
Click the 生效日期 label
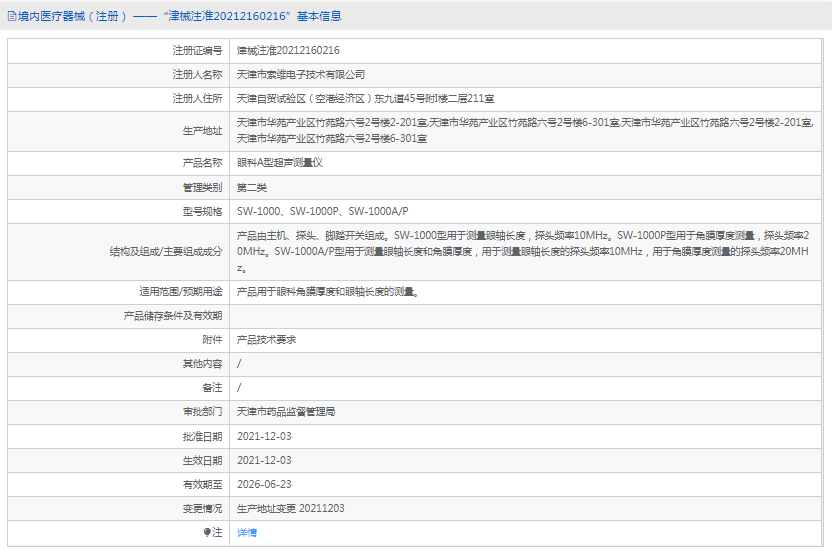point(202,461)
